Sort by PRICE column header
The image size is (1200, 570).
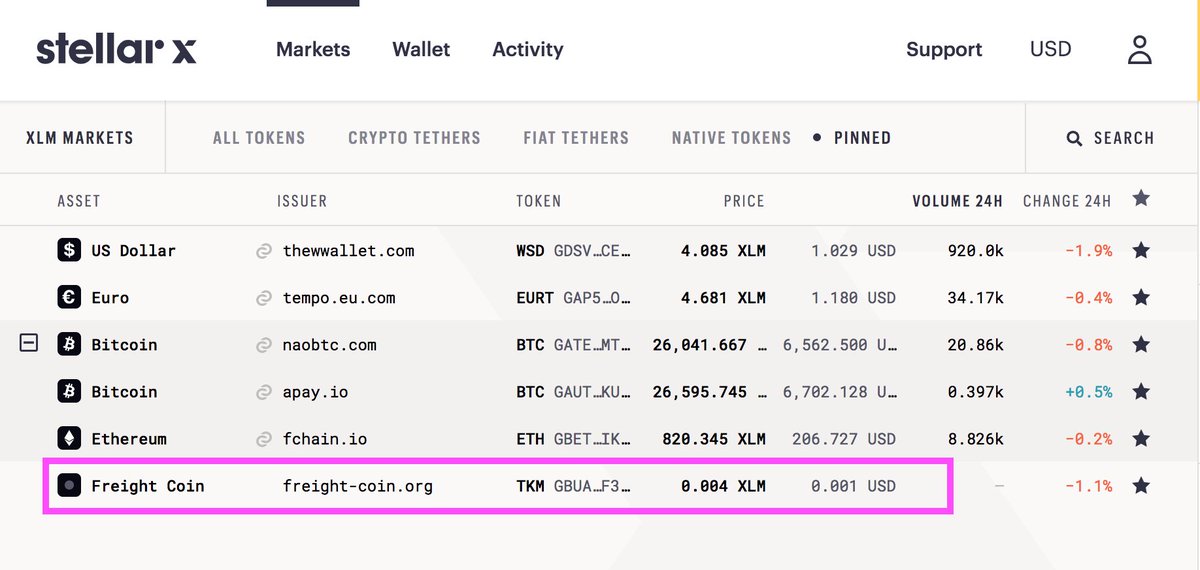point(744,201)
